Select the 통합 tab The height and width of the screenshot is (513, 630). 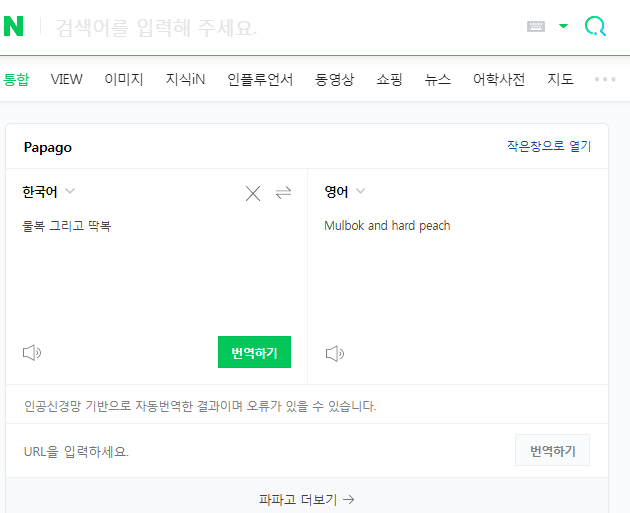pos(16,79)
